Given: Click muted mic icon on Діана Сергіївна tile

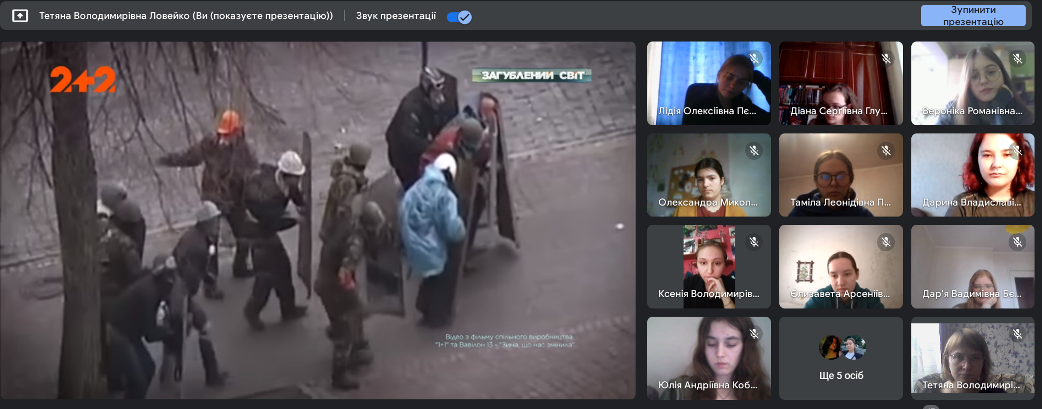Looking at the screenshot, I should (x=886, y=59).
